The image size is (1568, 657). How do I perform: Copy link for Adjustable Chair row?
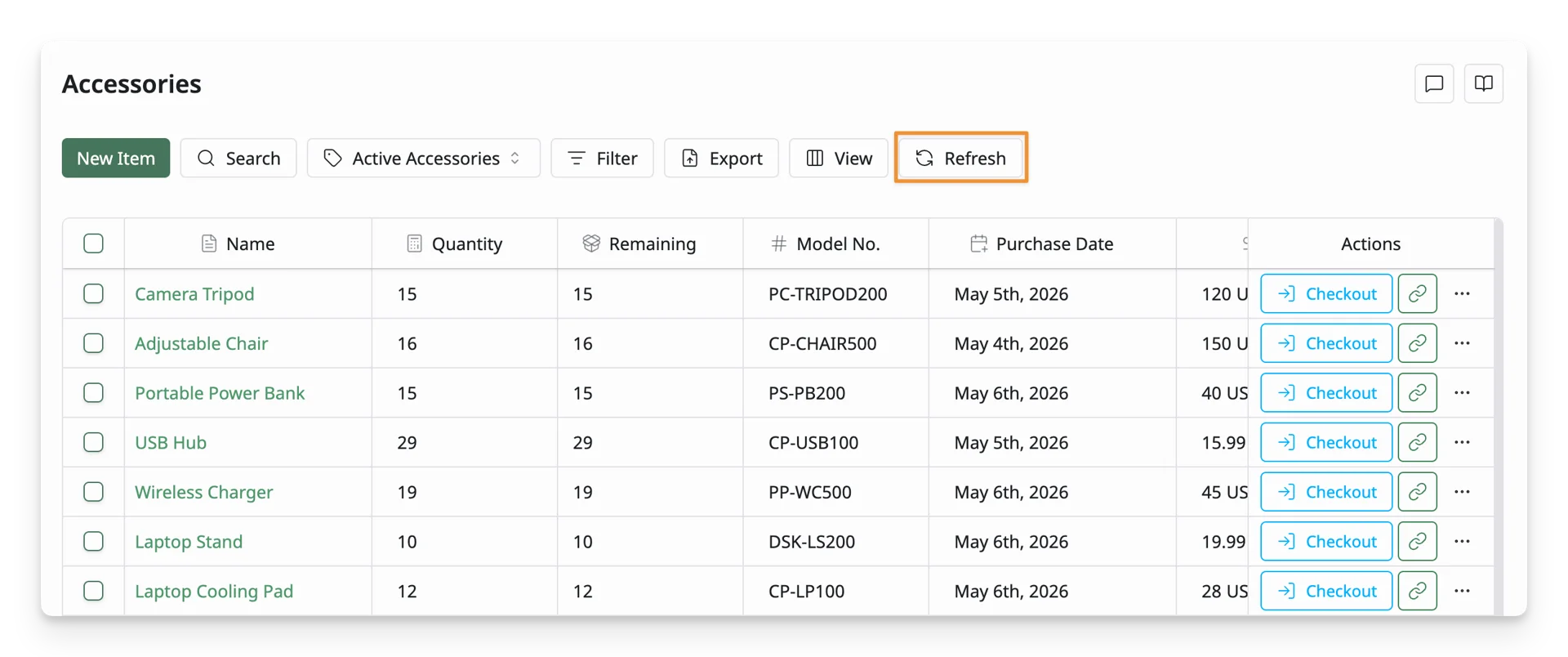(x=1418, y=343)
